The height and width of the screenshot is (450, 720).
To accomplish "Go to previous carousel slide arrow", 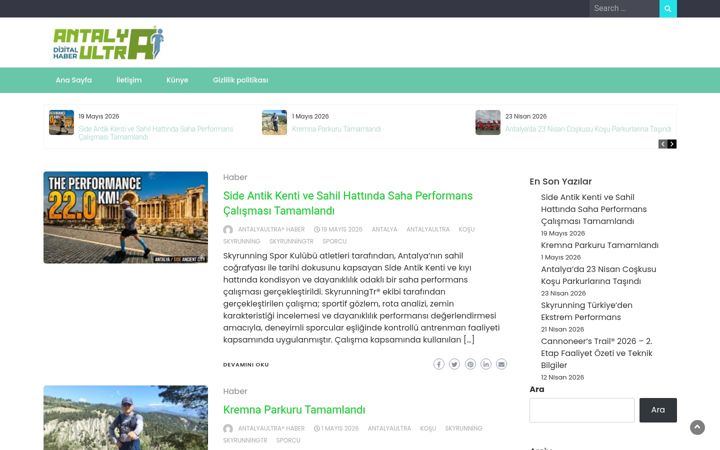I will (x=663, y=144).
